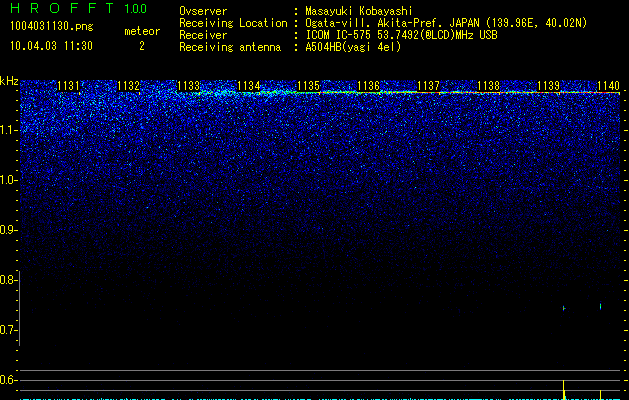Click the 1132 time marker
This screenshot has width=629, height=400.
pos(128,86)
